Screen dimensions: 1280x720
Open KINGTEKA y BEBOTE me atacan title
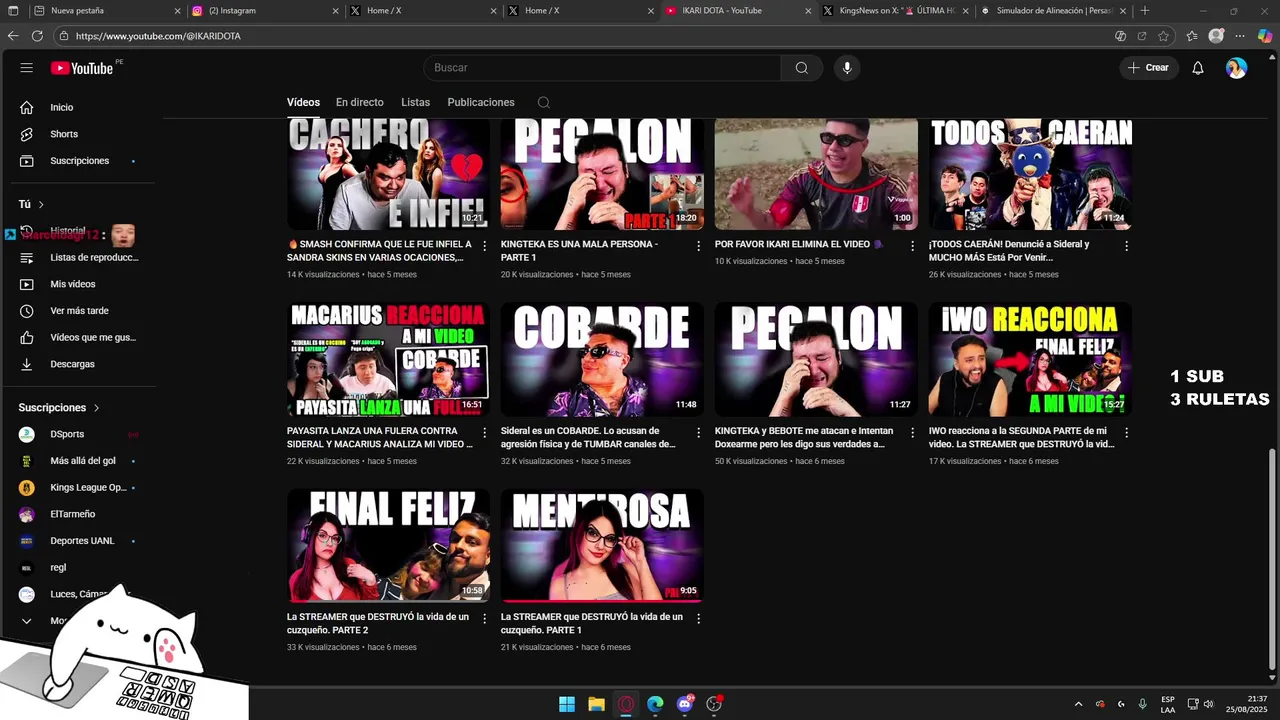803,437
